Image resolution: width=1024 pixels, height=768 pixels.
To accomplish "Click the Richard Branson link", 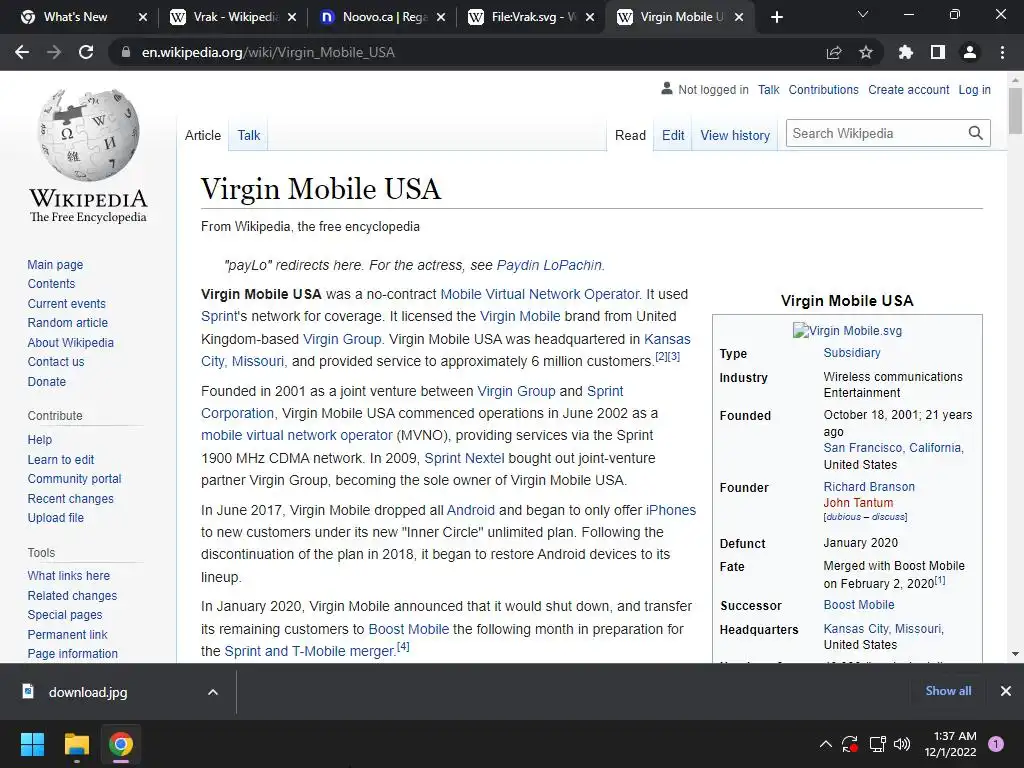I will [869, 487].
